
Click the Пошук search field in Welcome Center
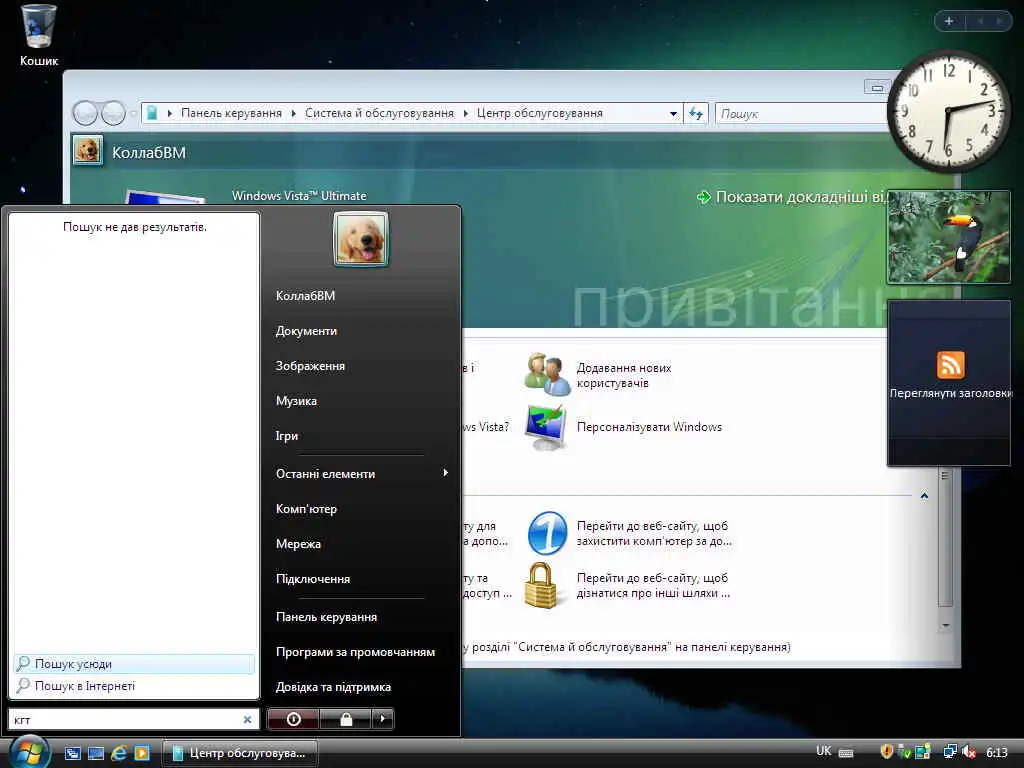click(x=802, y=114)
